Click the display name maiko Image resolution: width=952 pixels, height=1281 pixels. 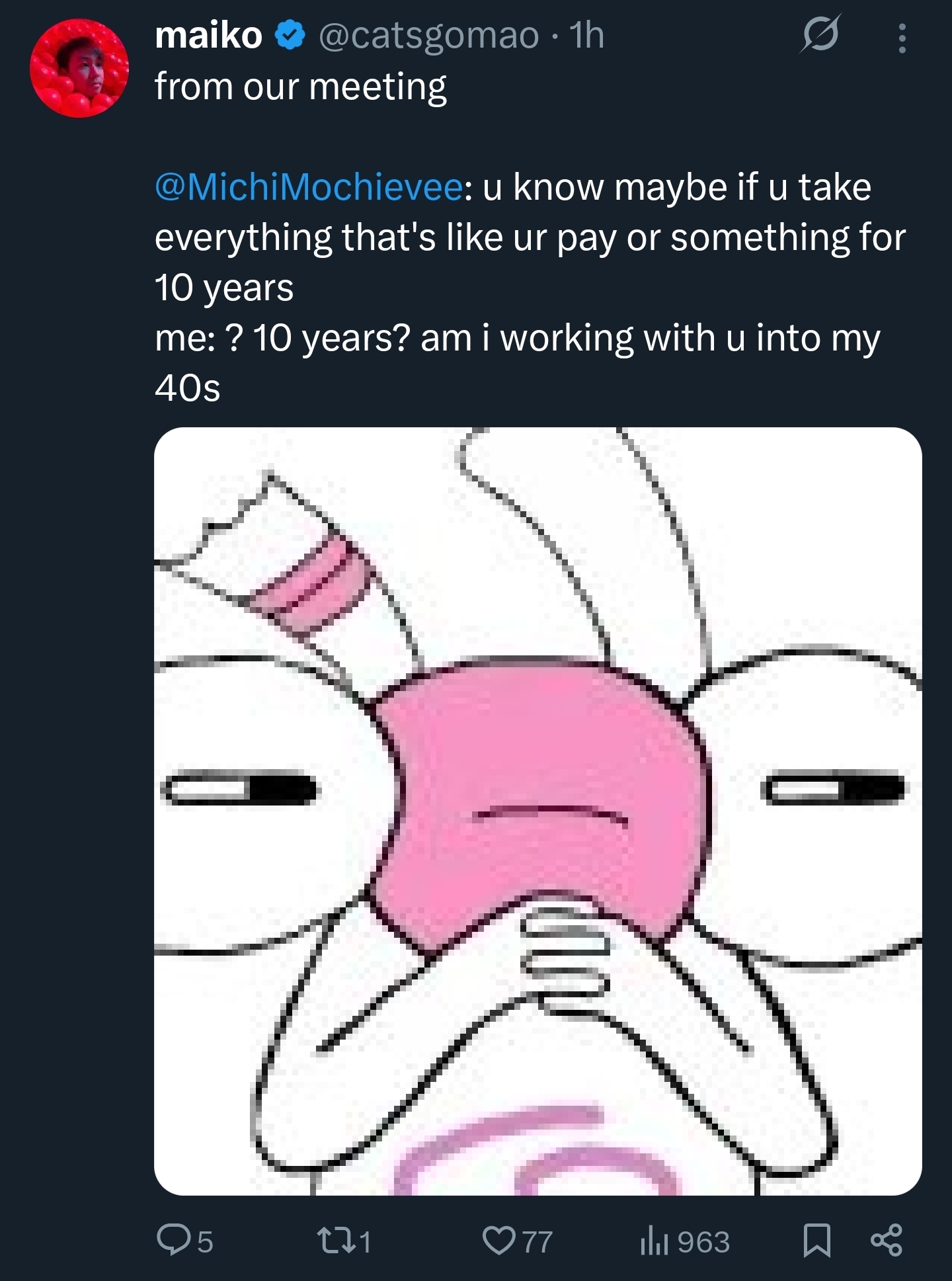point(208,35)
